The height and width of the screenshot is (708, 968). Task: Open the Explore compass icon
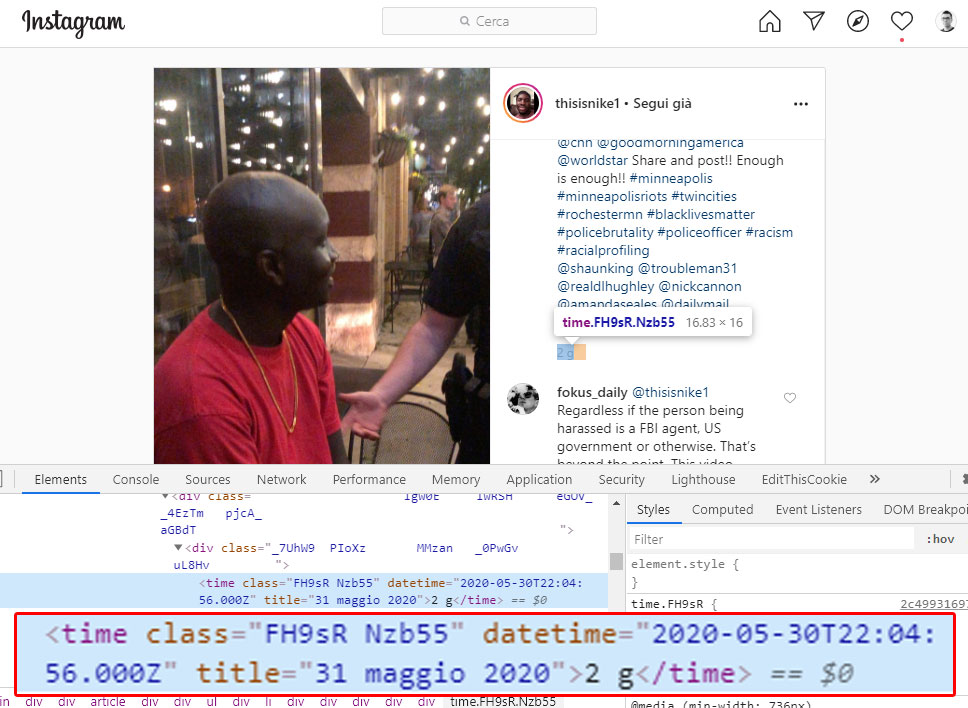pos(857,22)
